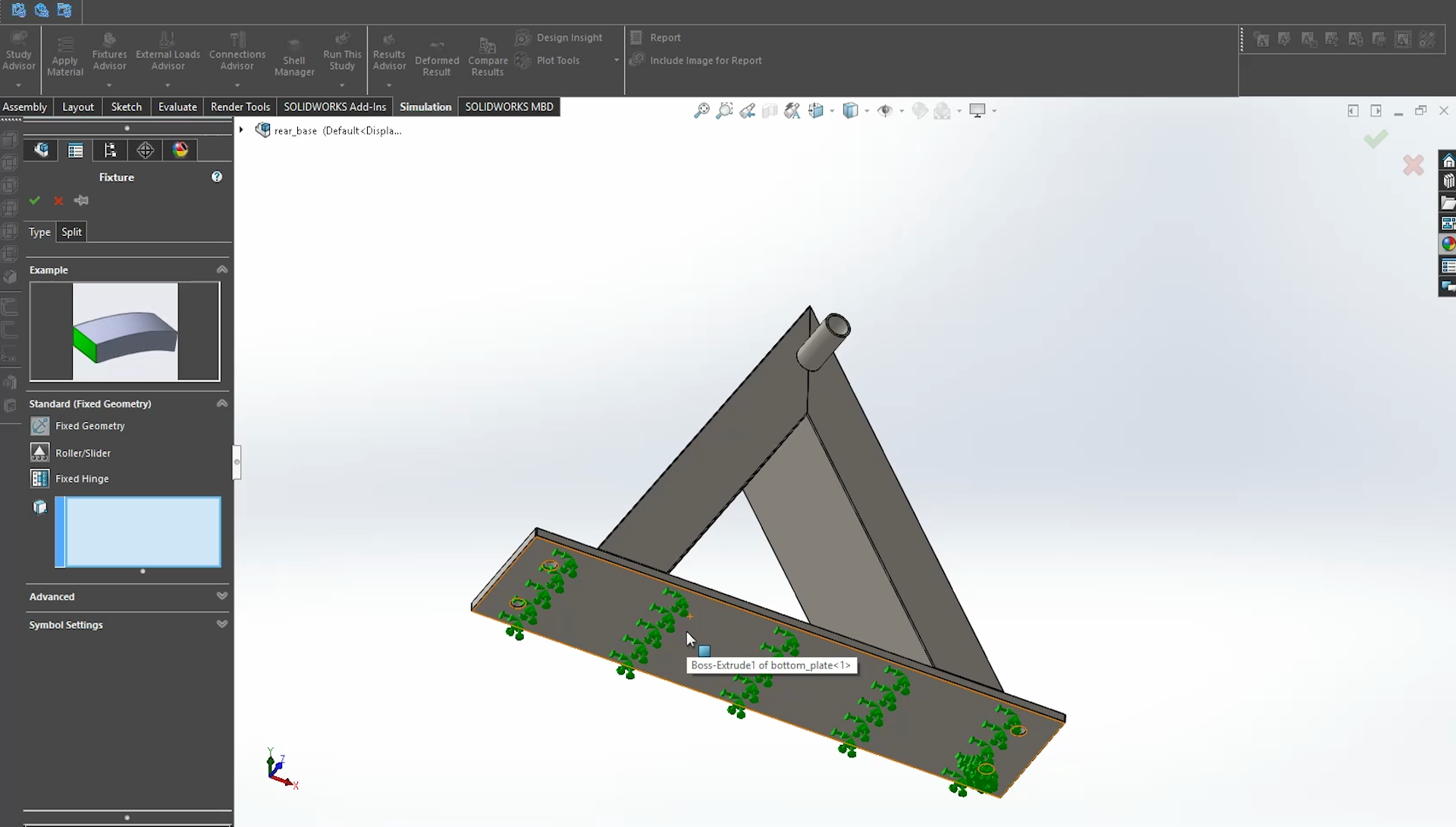Switch to the Split tab

[71, 232]
